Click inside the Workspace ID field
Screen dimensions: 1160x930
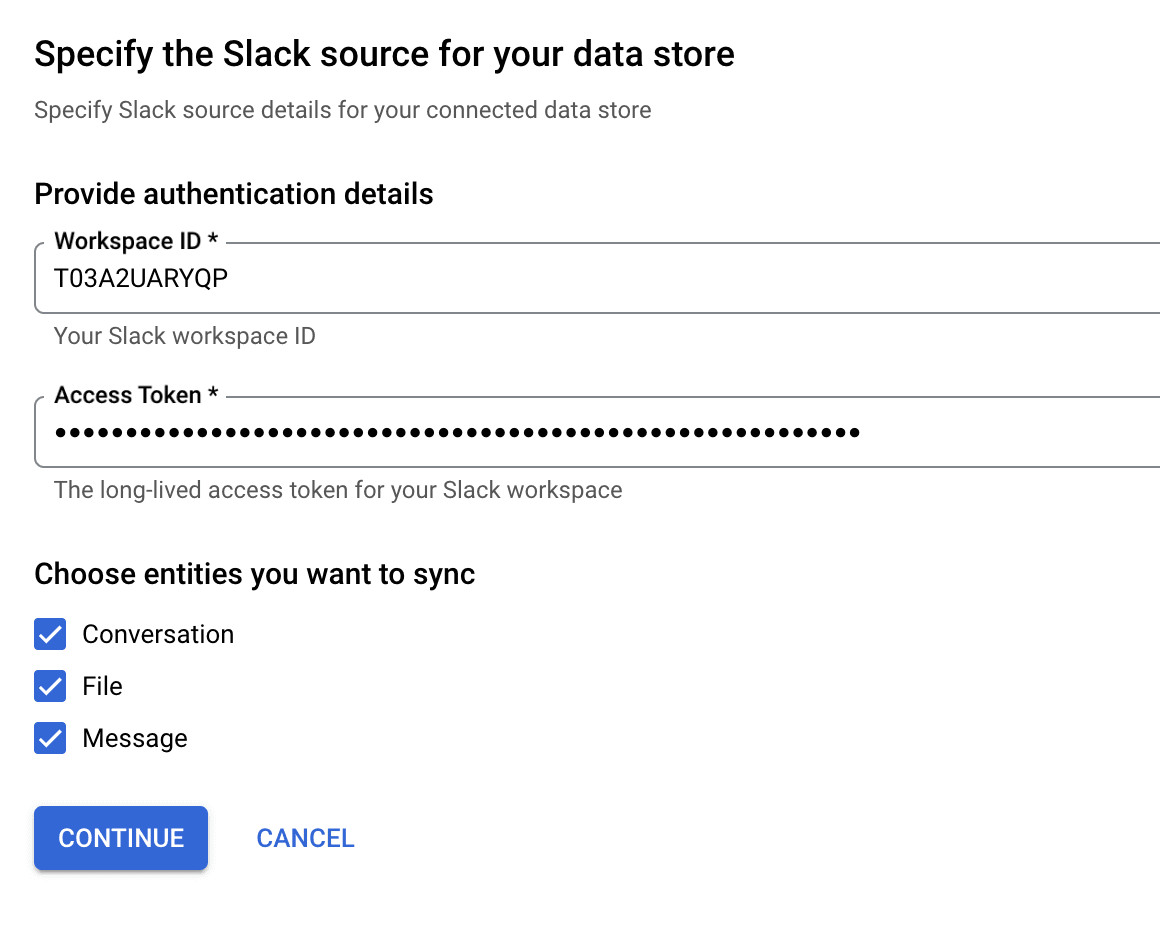400,277
